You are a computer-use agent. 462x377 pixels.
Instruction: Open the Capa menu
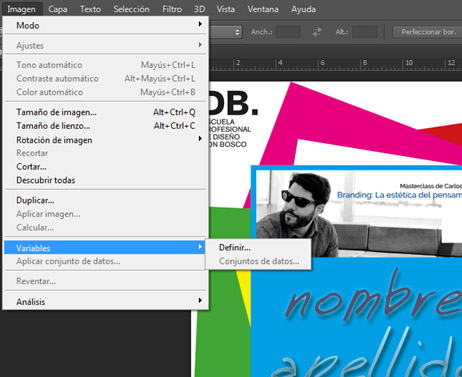(x=58, y=9)
